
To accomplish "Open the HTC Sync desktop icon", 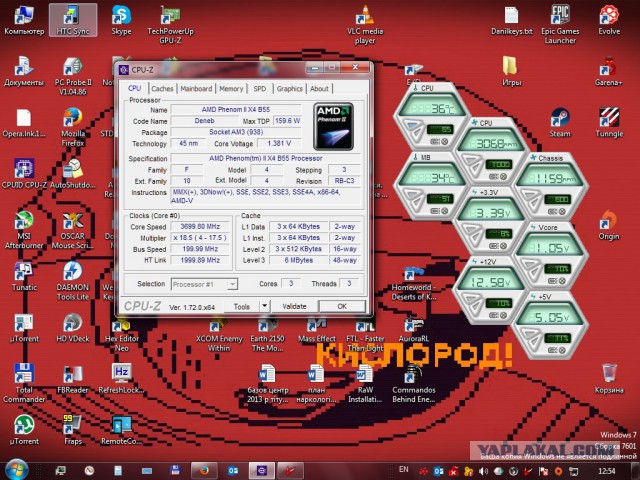I will tap(73, 20).
